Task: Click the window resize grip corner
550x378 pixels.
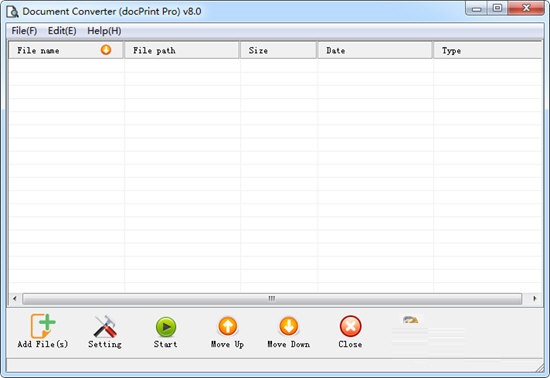Action: 539,367
